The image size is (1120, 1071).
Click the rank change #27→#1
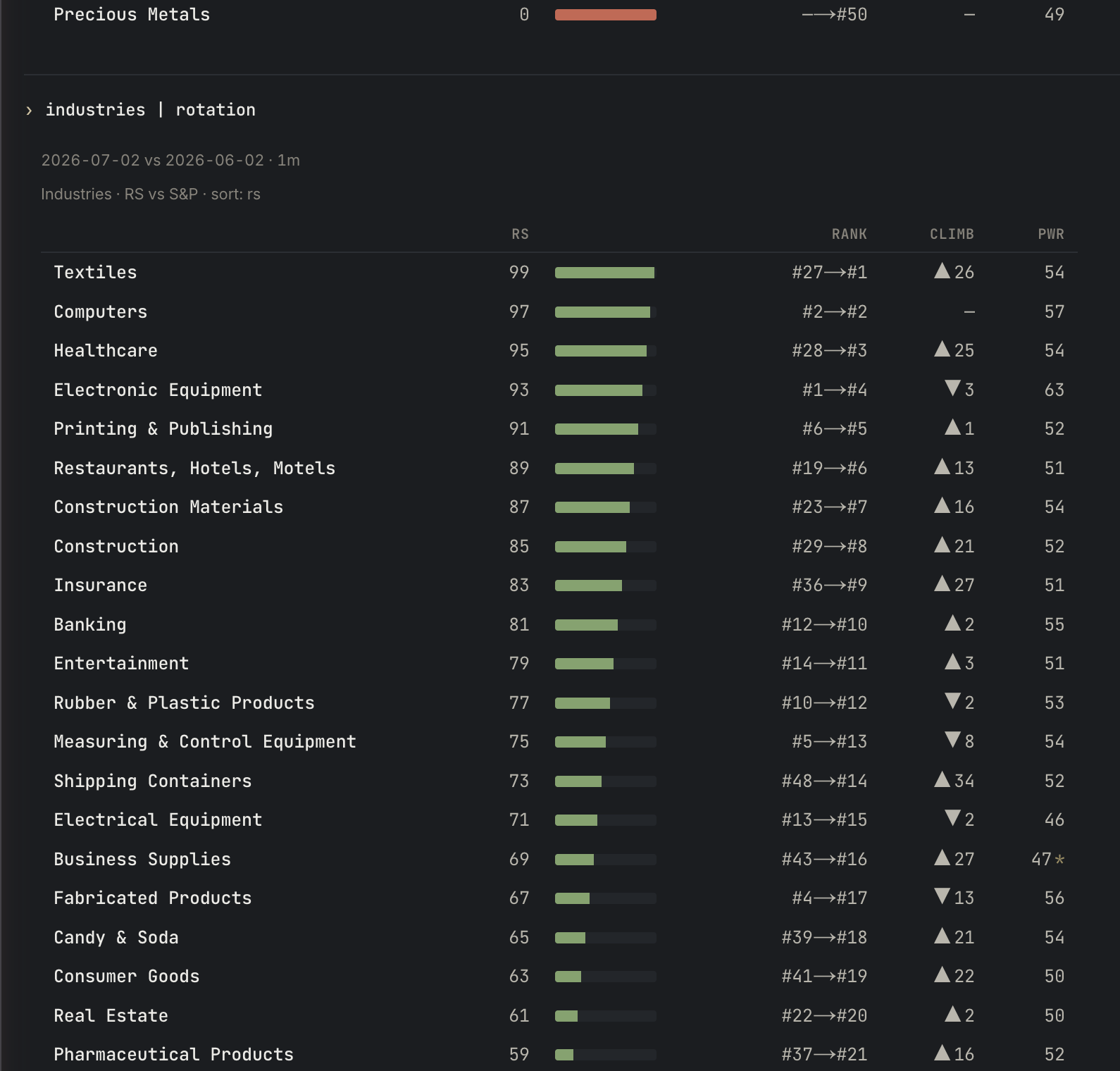[x=829, y=273]
